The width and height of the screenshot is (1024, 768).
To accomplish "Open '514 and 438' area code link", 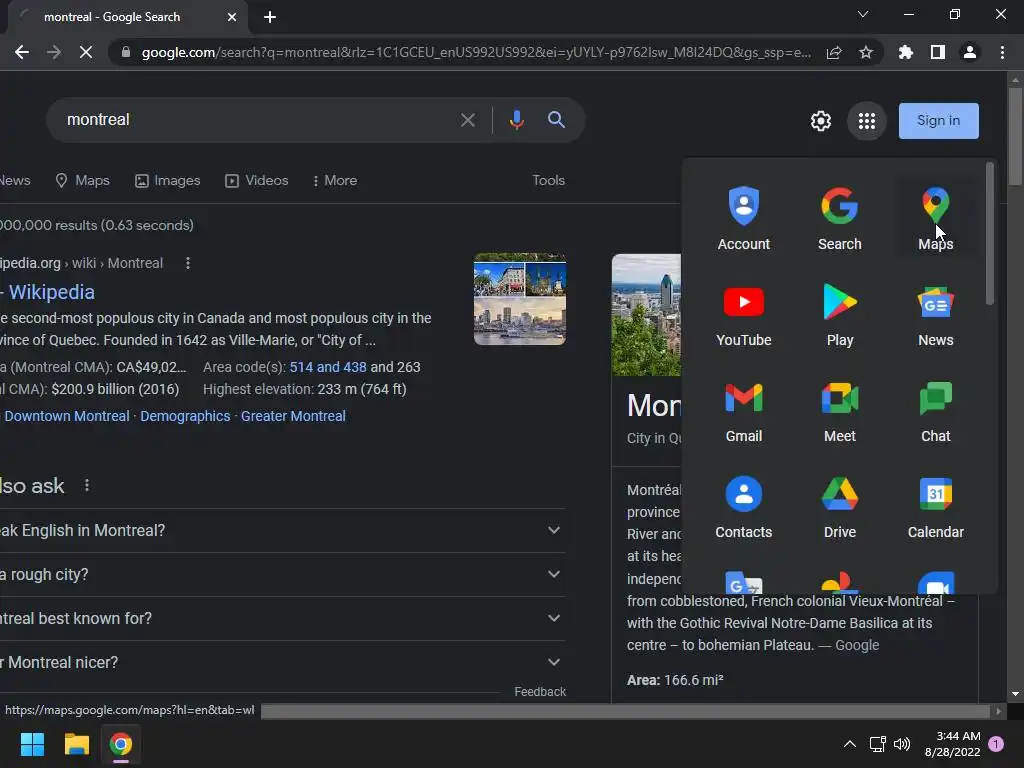I will 328,367.
